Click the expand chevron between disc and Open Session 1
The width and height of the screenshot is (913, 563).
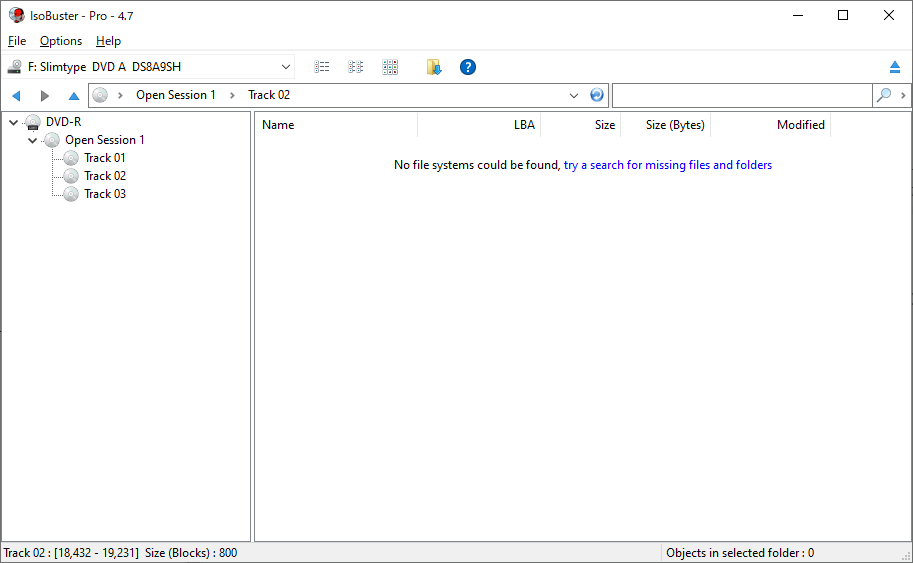coord(121,95)
